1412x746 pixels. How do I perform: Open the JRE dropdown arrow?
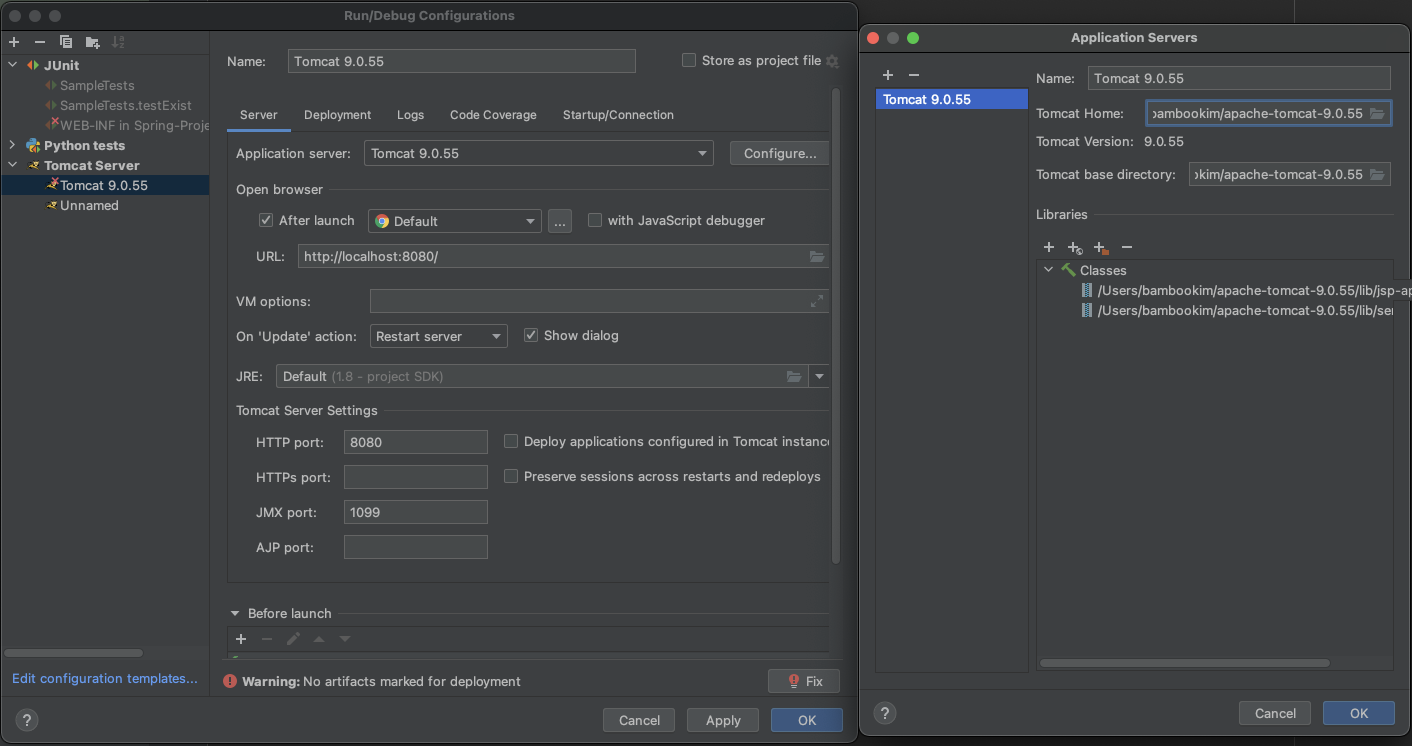[x=820, y=377]
